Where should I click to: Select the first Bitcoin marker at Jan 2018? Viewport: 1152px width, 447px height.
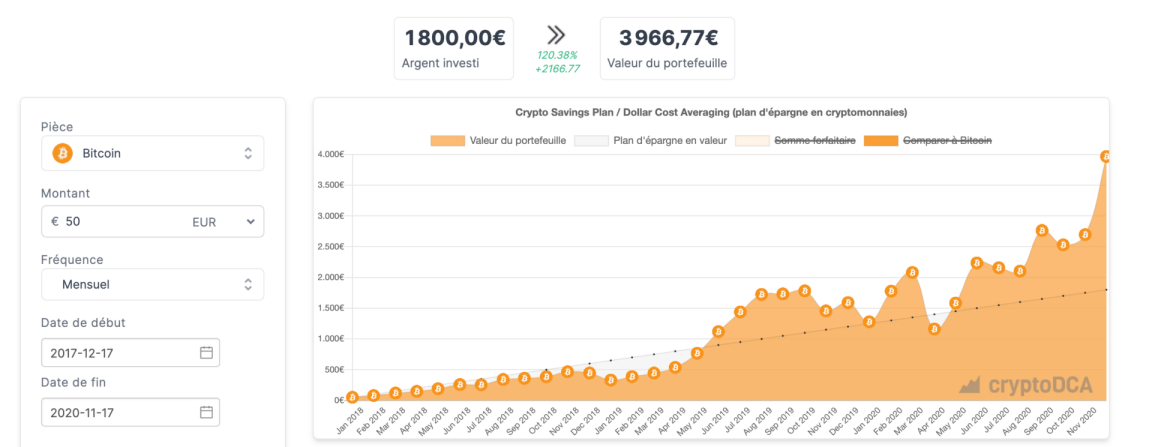352,397
